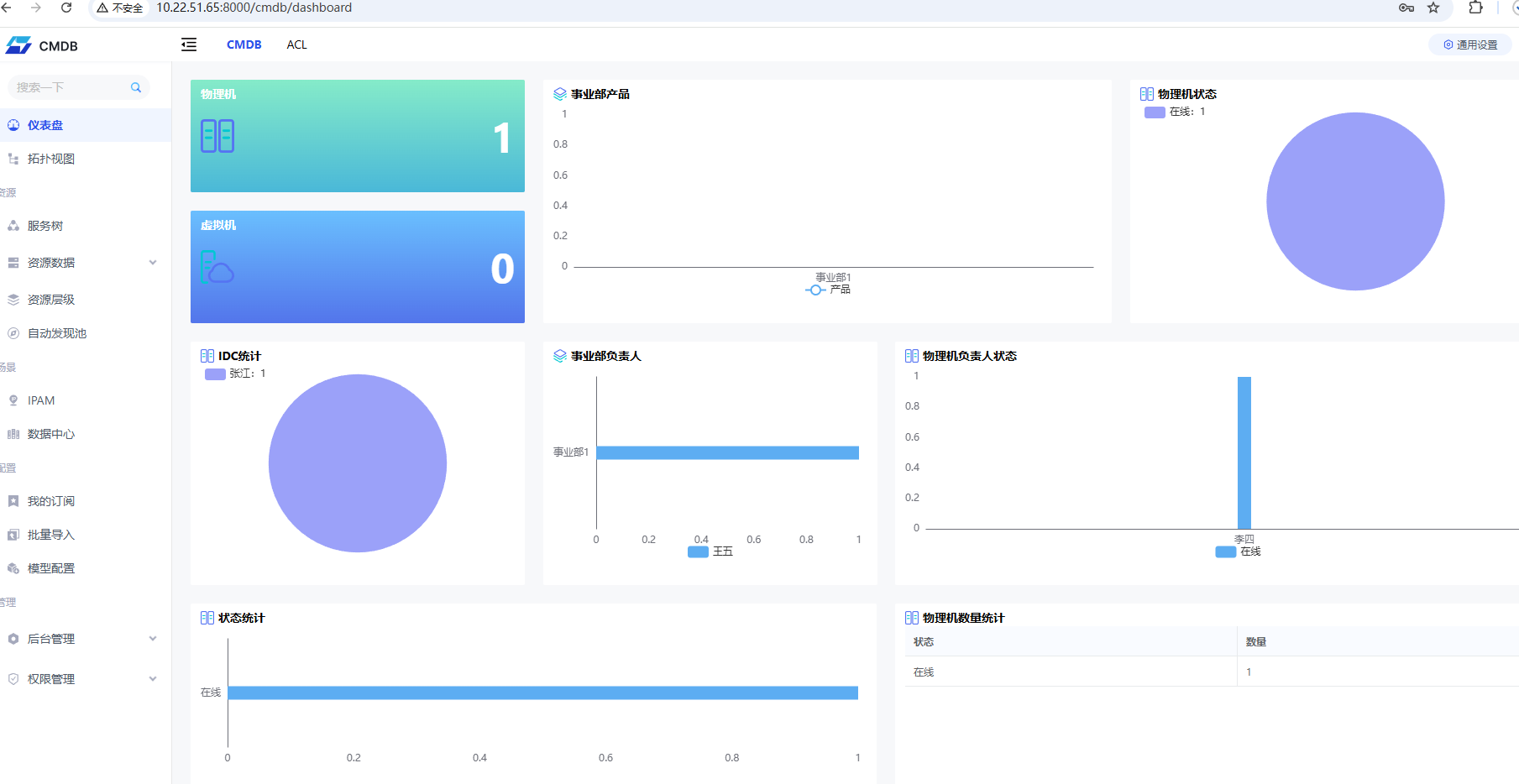The width and height of the screenshot is (1519, 784).
Task: Click the layers icon beside 资源层级
Action: point(13,300)
